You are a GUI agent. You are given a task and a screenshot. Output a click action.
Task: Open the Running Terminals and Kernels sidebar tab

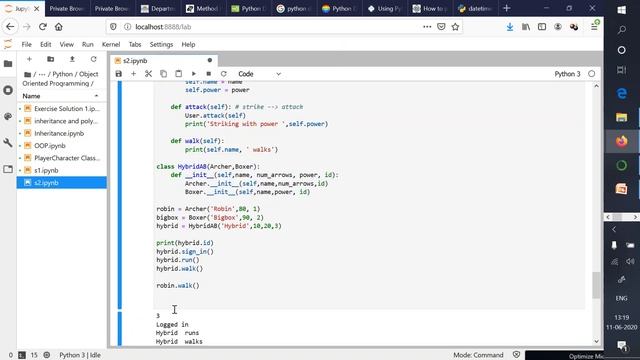(8, 90)
